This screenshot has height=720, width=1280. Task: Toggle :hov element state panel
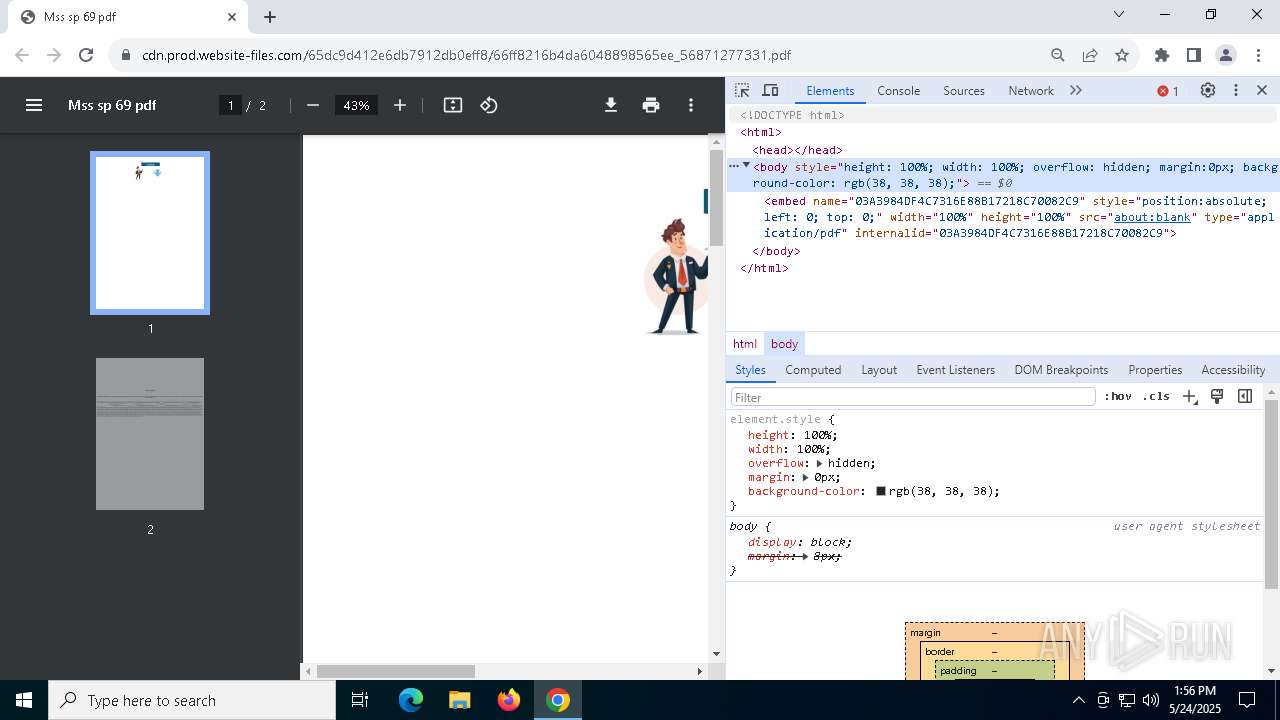pos(1118,397)
